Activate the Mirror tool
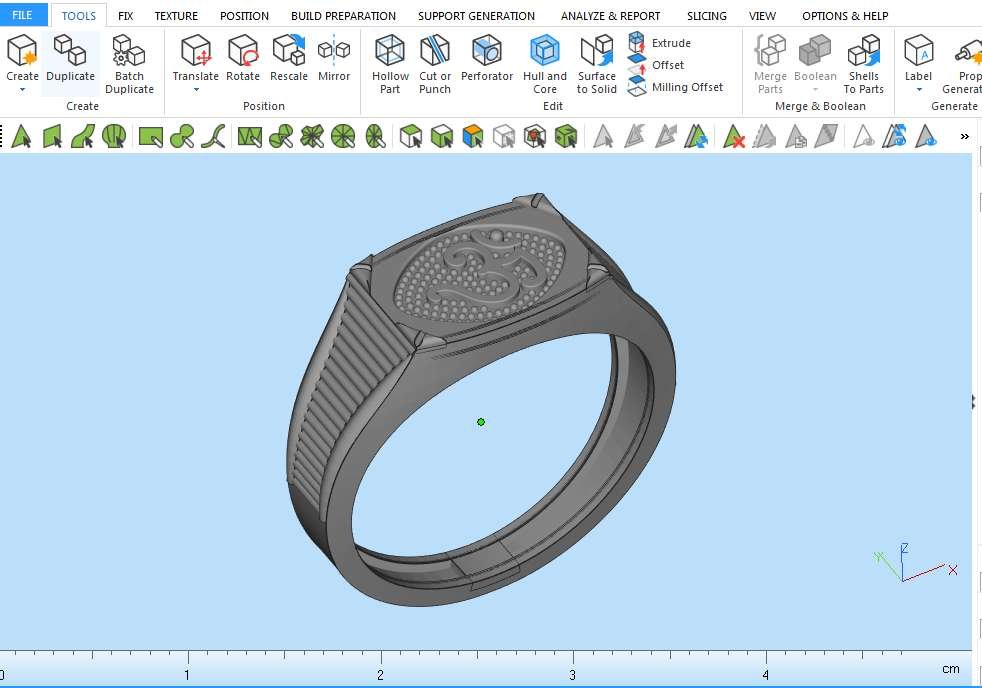 pyautogui.click(x=334, y=59)
